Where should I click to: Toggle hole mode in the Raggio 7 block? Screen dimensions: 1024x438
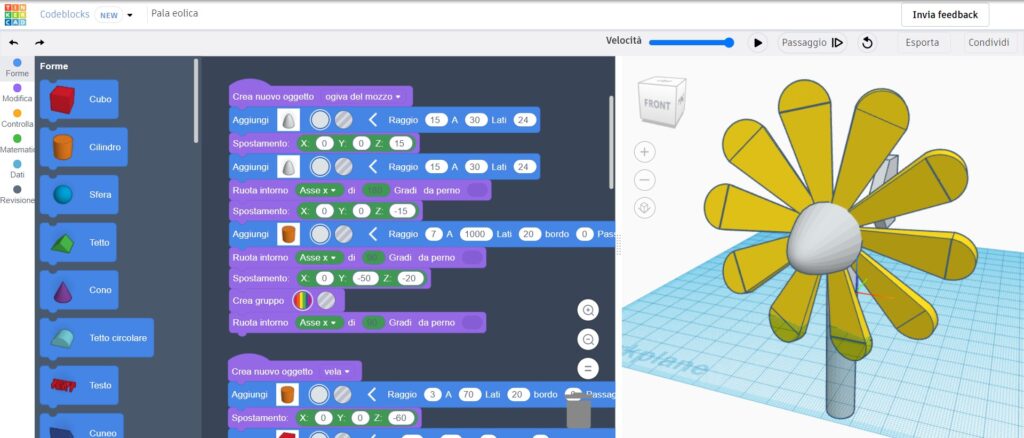[x=343, y=234]
